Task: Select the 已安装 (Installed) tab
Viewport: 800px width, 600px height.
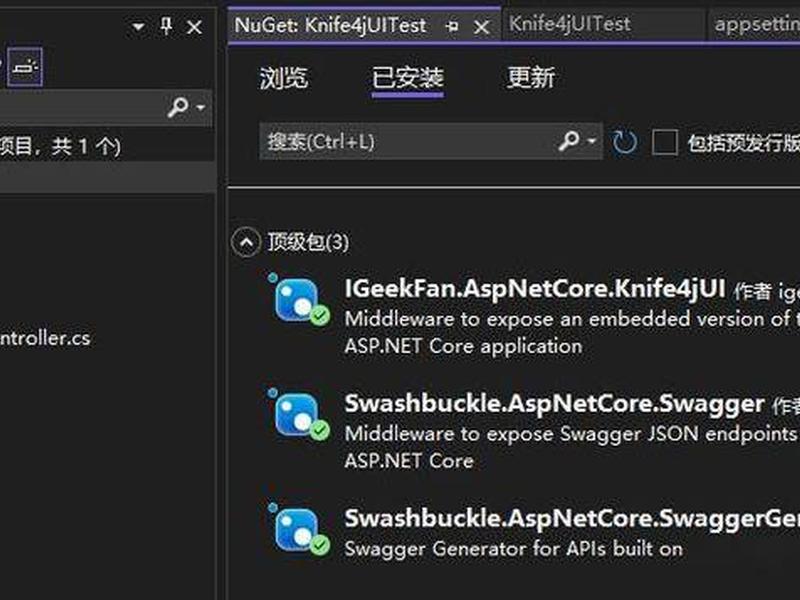Action: click(x=408, y=79)
